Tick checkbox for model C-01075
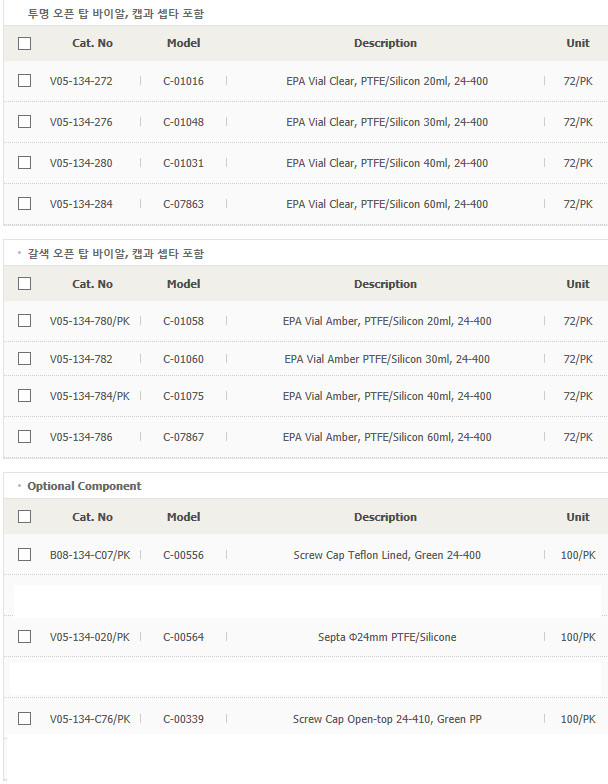Screen dimensions: 608x784 pos(24,396)
